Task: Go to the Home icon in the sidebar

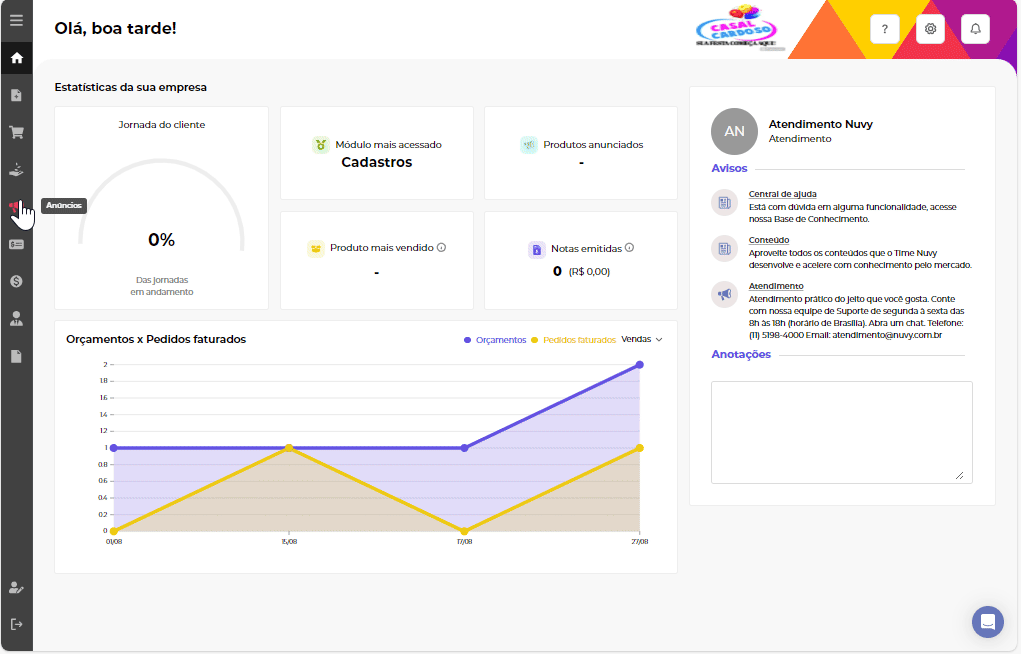Action: coord(16,58)
